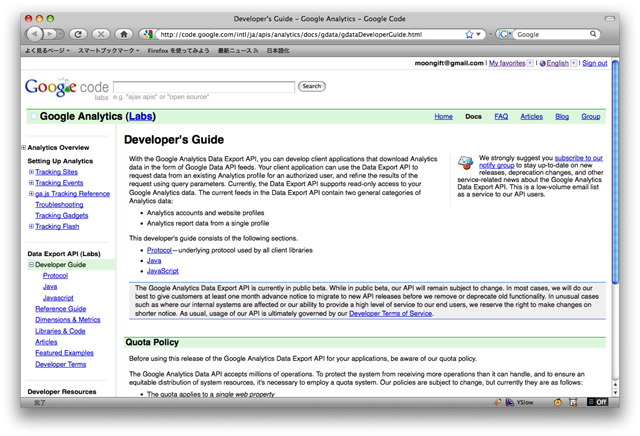Image resolution: width=640 pixels, height=436 pixels.
Task: Click the window toolbar toggle pill button
Action: click(610, 18)
